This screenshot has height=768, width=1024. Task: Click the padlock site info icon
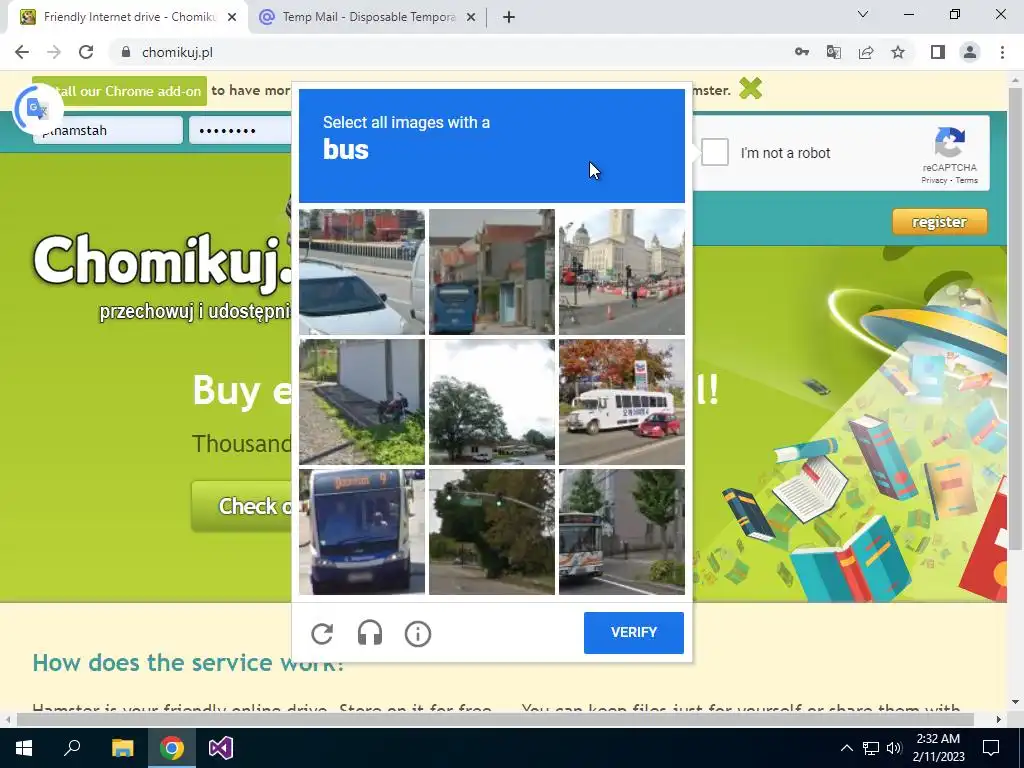click(x=126, y=52)
